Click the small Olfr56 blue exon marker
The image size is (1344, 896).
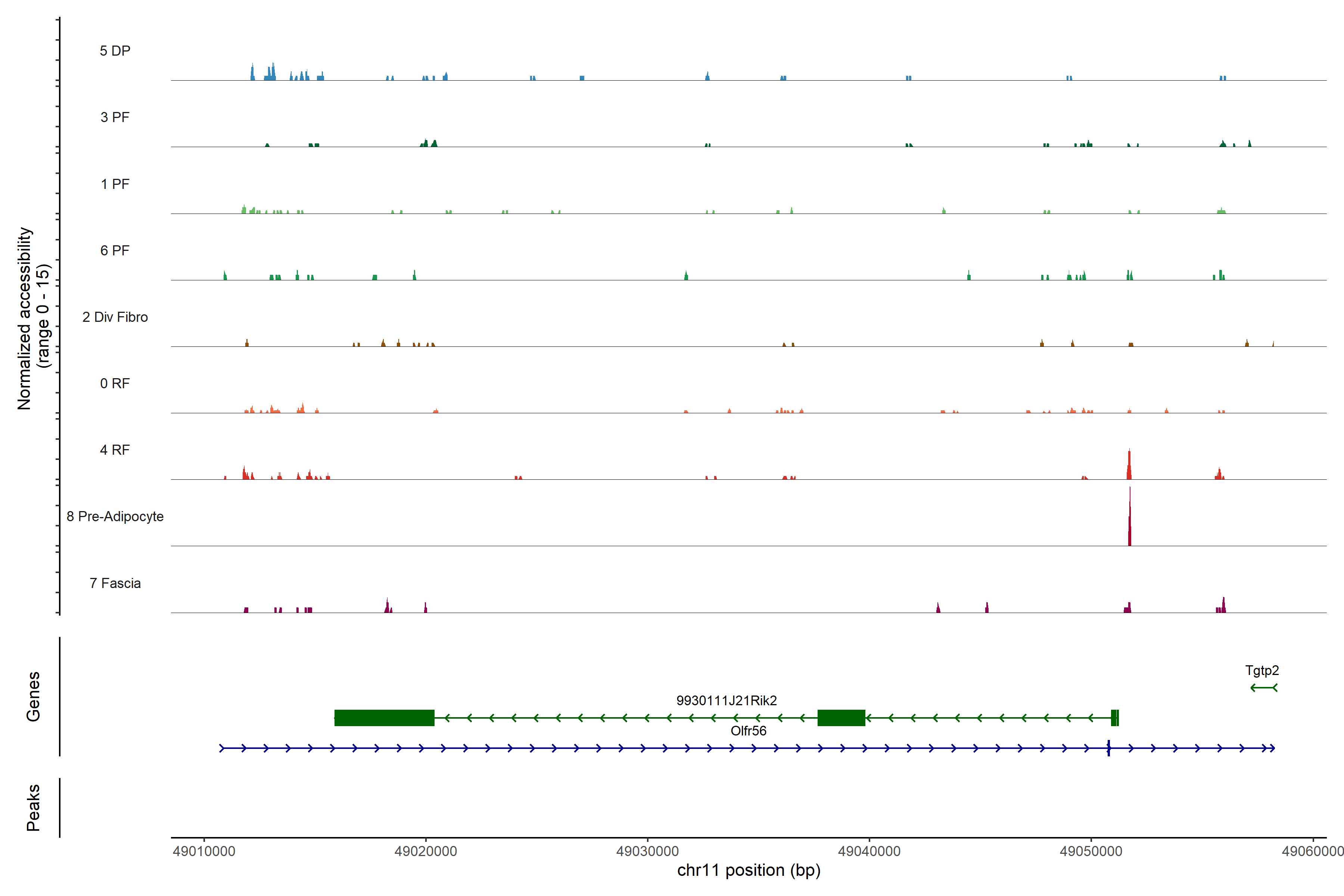(x=1108, y=748)
